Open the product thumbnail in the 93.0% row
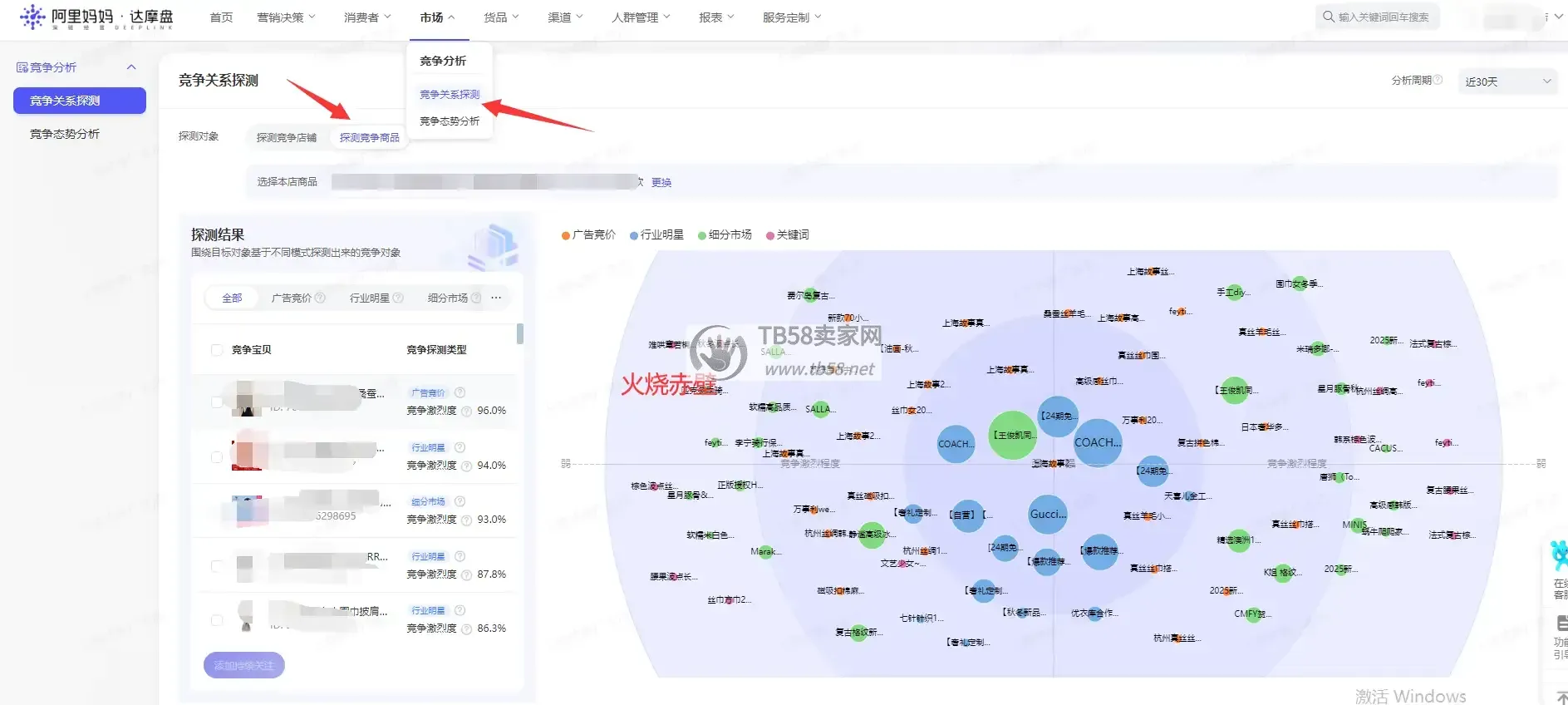Viewport: 1568px width, 705px height. point(246,510)
